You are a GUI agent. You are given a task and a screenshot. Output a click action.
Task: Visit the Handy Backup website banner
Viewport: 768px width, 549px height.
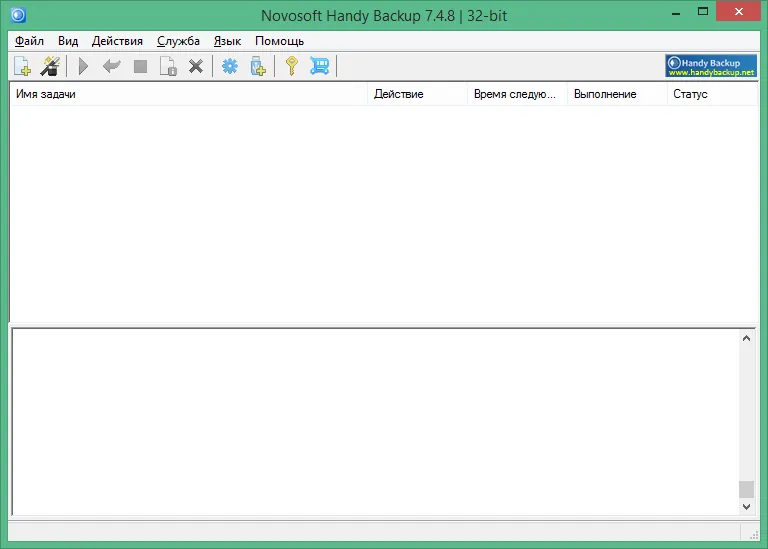click(x=711, y=66)
